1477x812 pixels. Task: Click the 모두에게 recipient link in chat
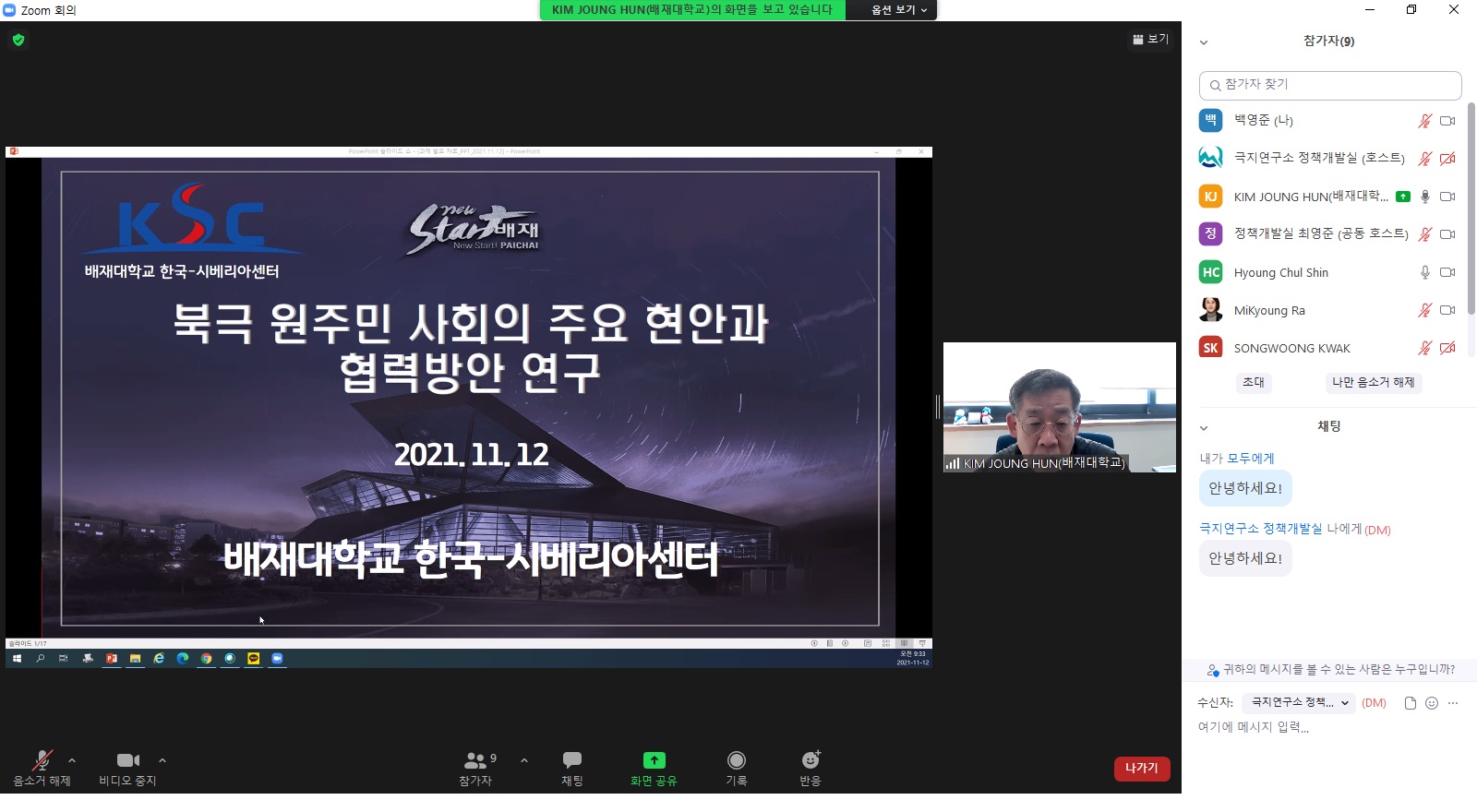tap(1250, 459)
